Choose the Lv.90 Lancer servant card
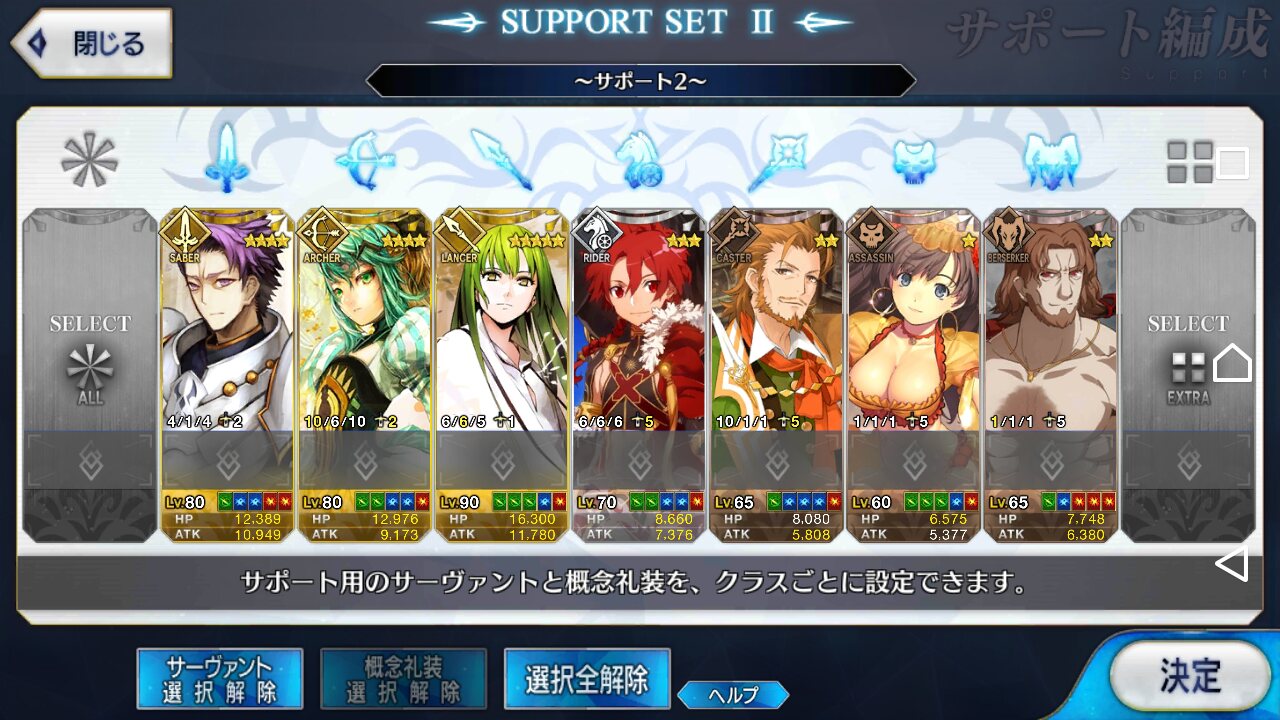 pyautogui.click(x=502, y=375)
